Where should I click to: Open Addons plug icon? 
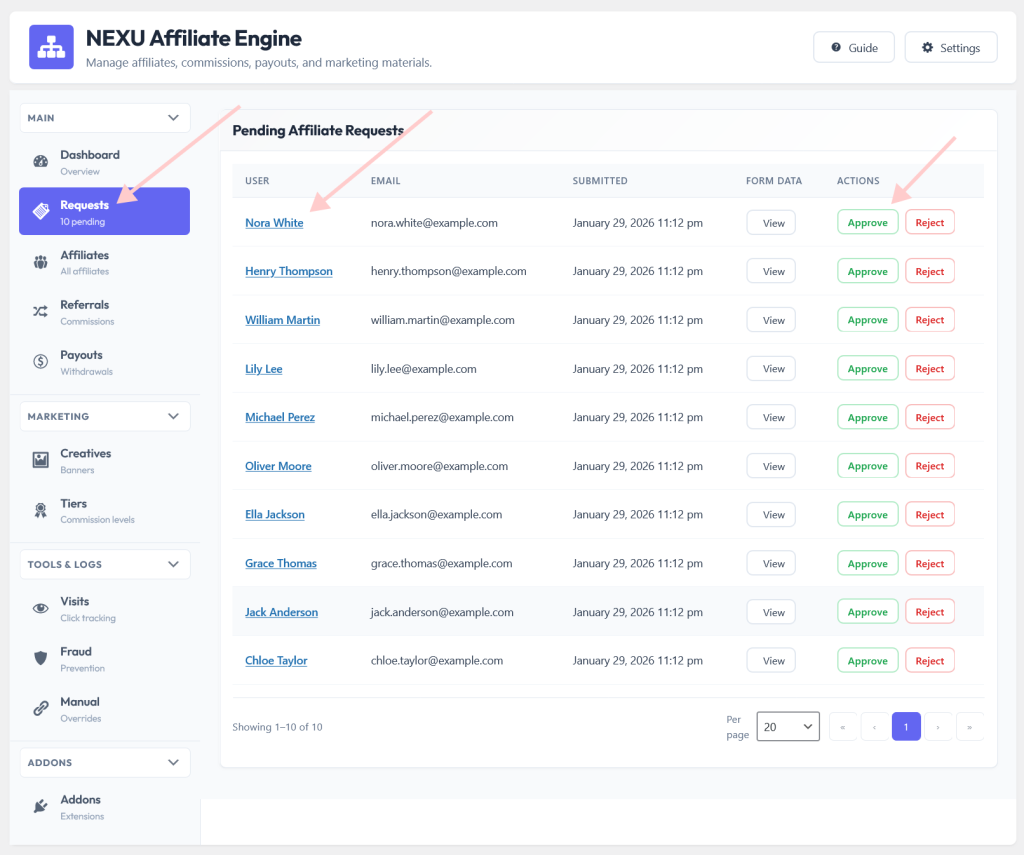pos(40,806)
